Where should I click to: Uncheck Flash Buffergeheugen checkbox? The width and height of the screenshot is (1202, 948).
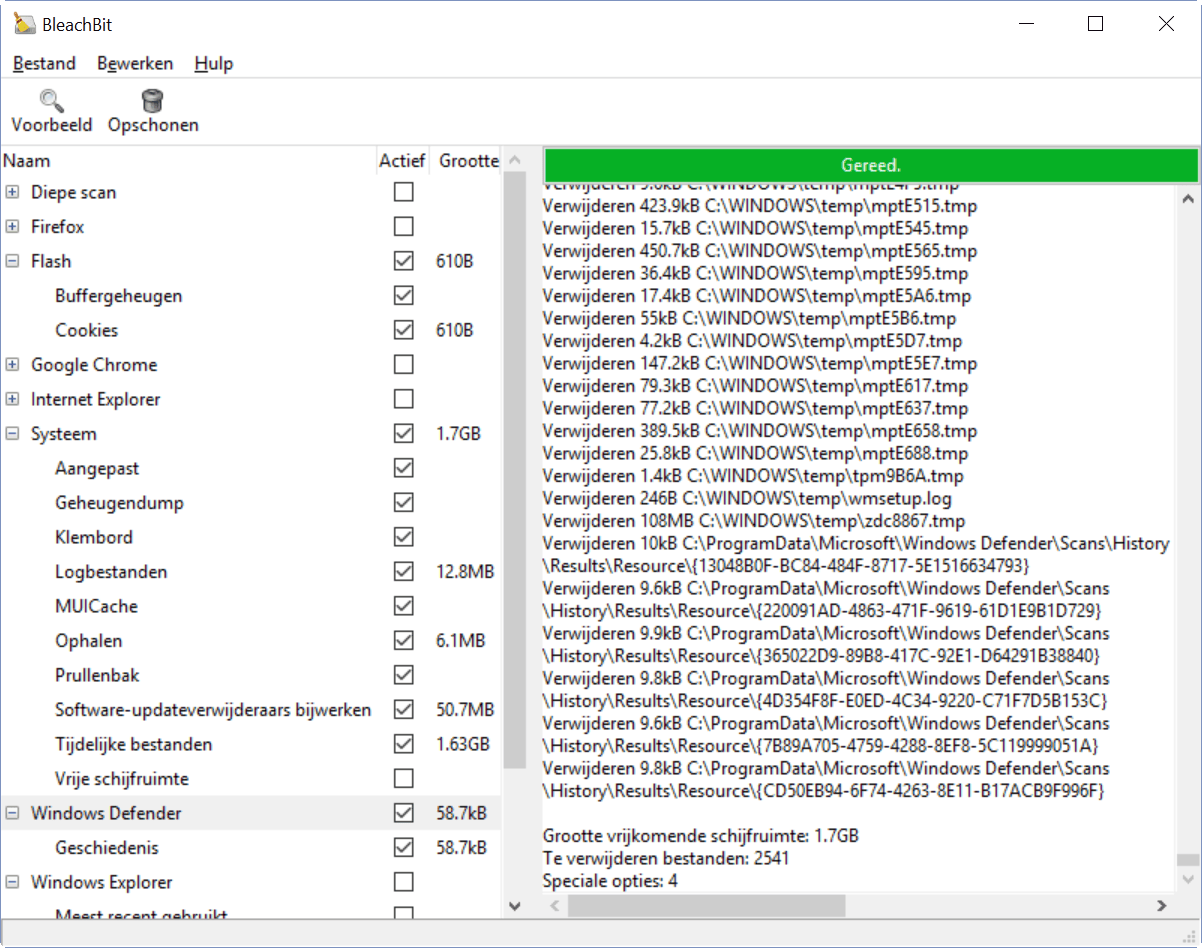(x=403, y=296)
